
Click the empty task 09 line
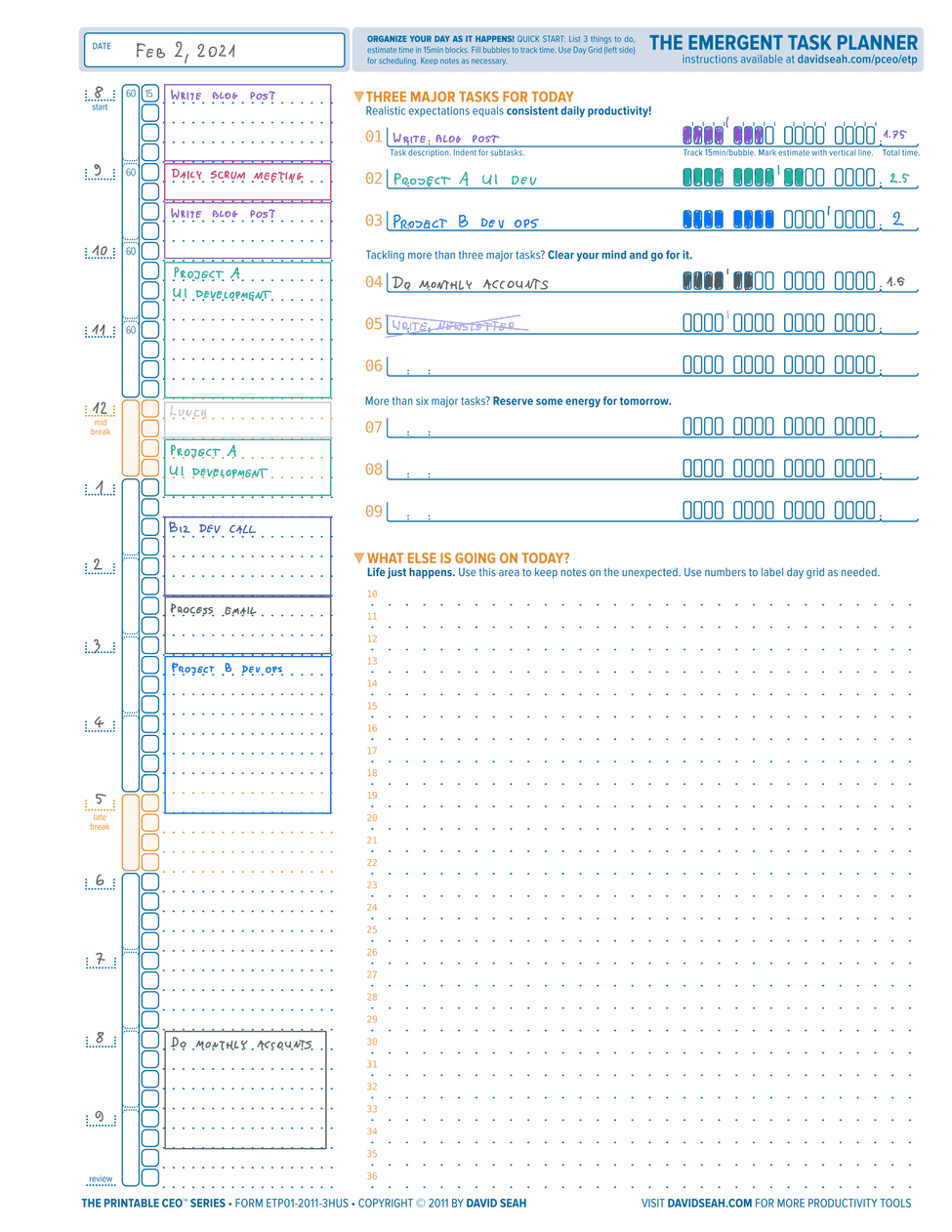533,512
